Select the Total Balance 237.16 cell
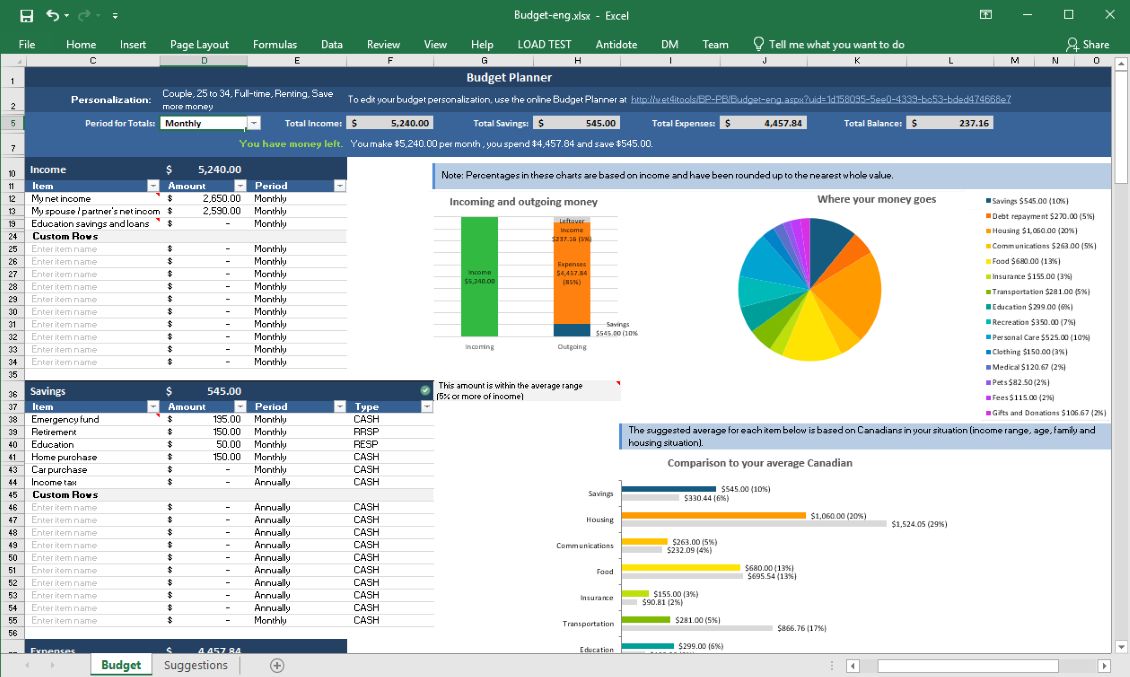The image size is (1130, 677). tap(950, 123)
